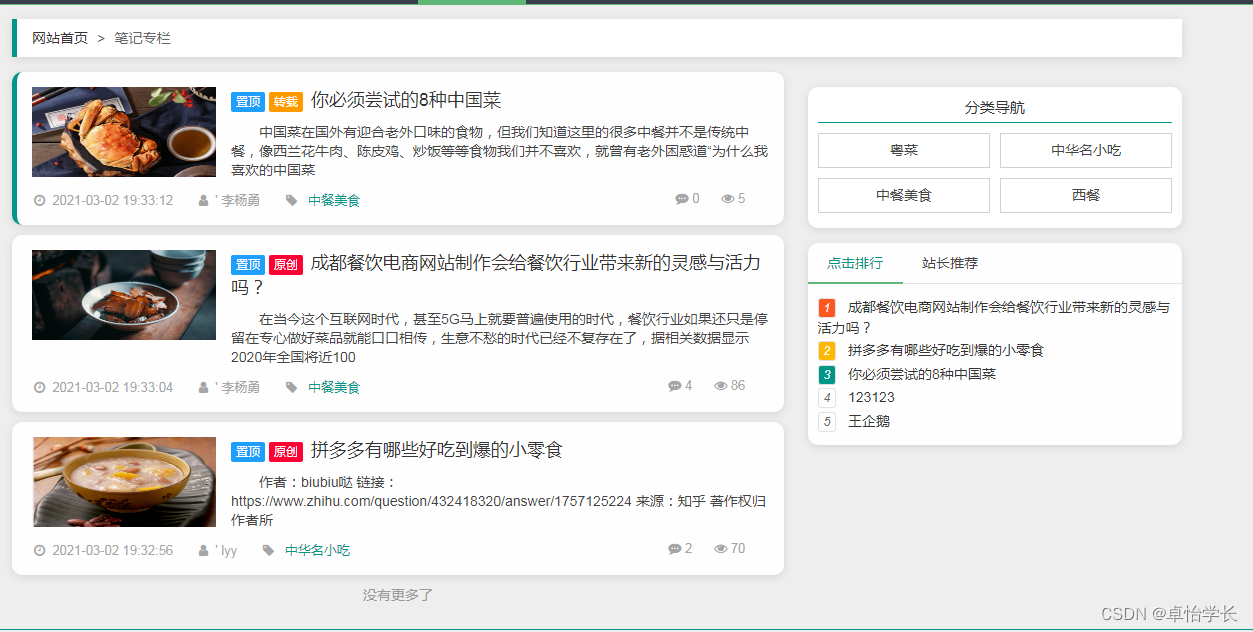Switch to the 站长推荐 tab
This screenshot has height=632, width=1253.
coord(950,264)
